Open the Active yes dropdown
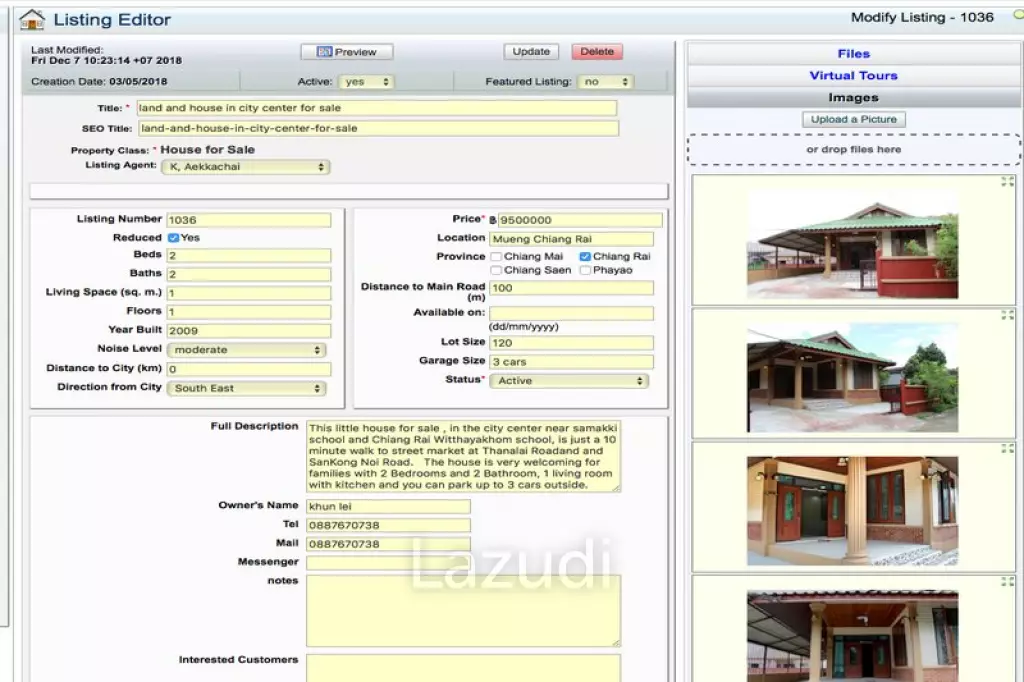This screenshot has width=1024, height=682. (366, 82)
